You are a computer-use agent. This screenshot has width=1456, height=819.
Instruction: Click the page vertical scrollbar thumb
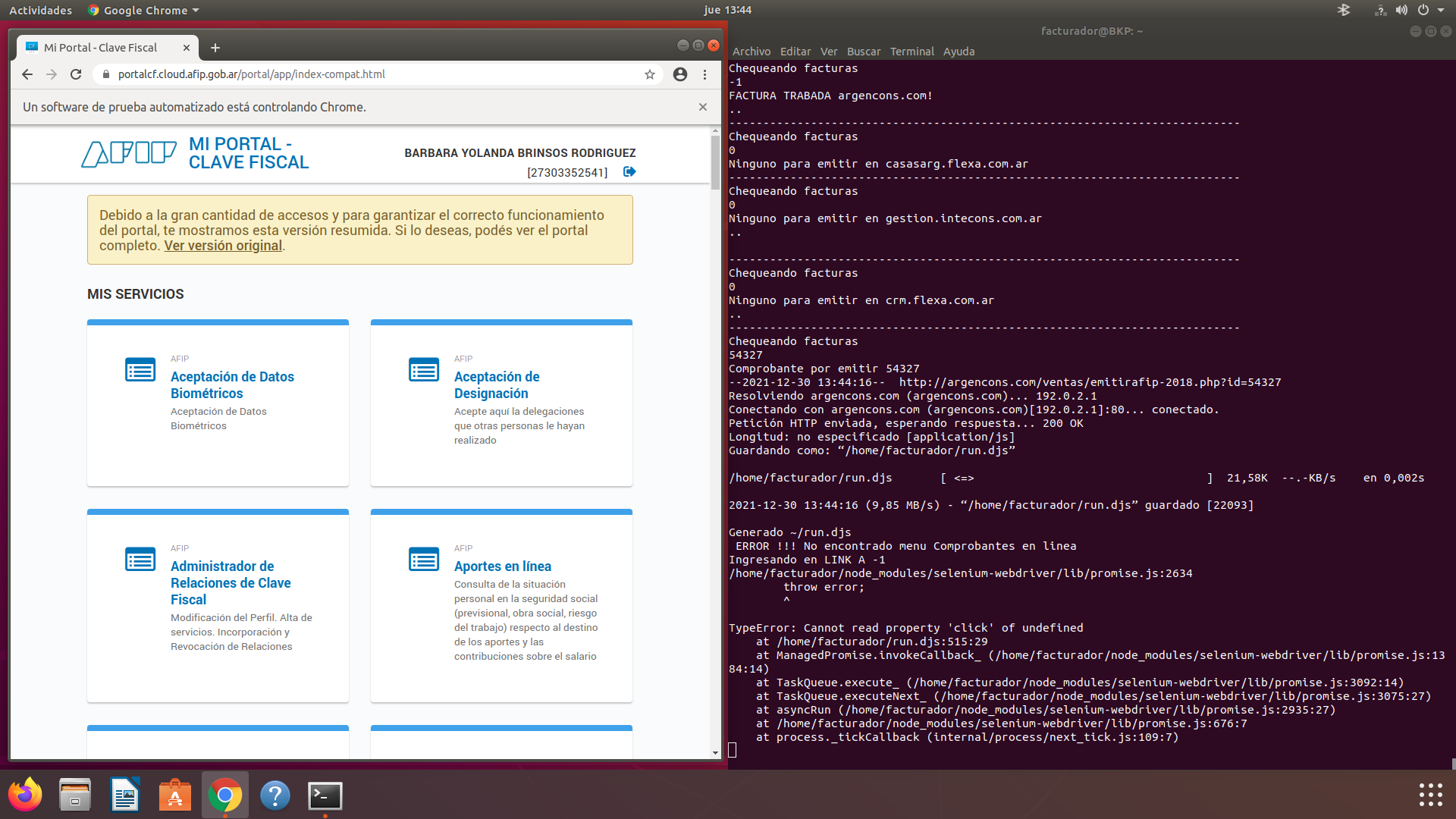pos(715,162)
